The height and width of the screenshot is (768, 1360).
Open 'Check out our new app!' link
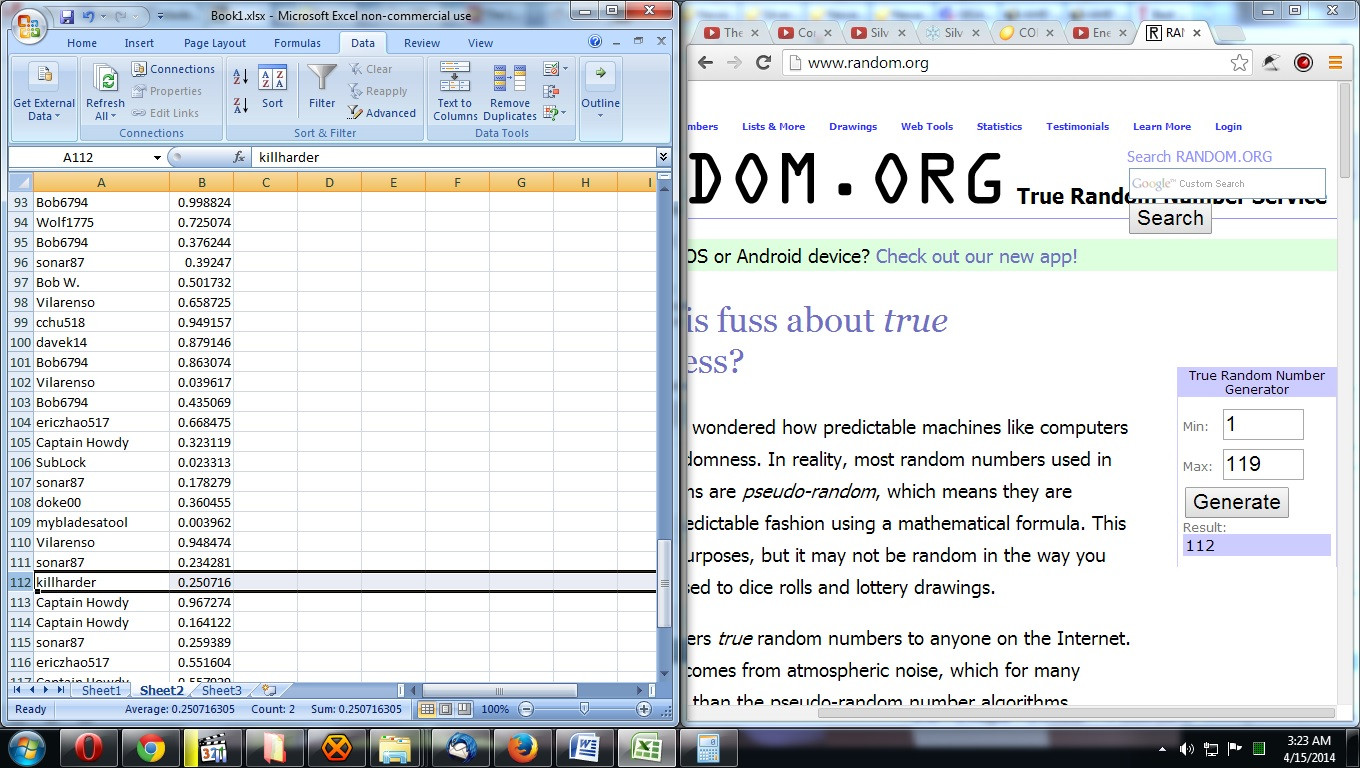[976, 256]
